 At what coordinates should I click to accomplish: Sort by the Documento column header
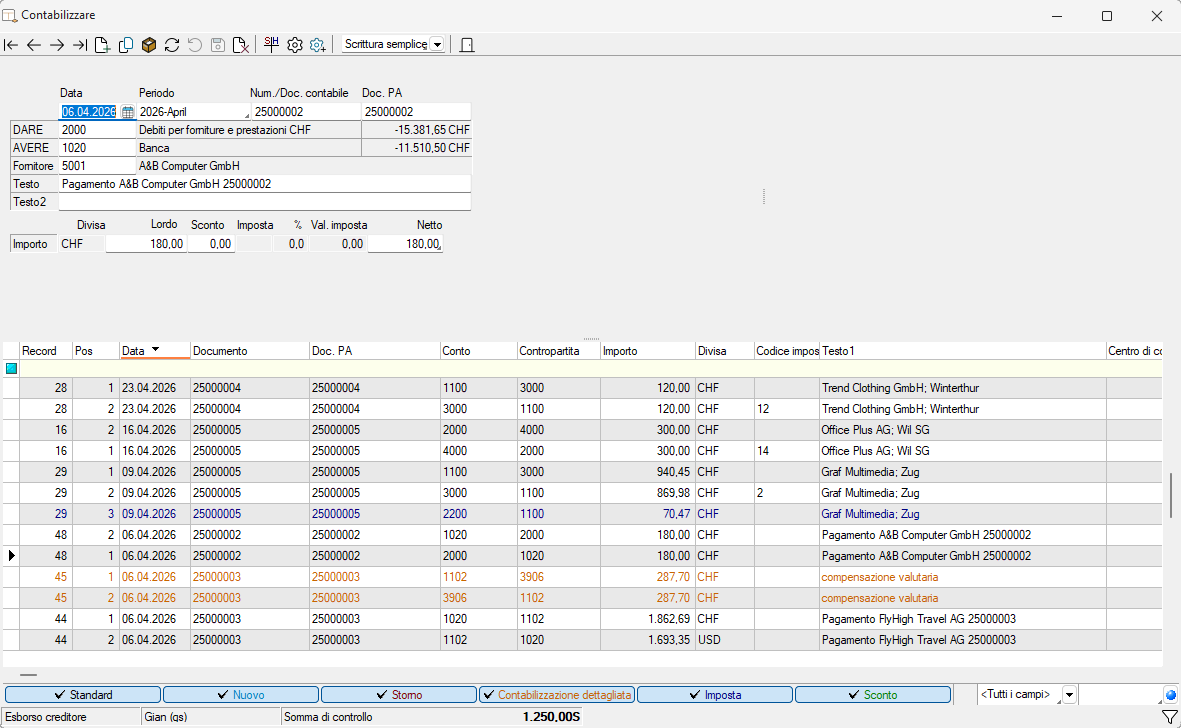pyautogui.click(x=249, y=351)
